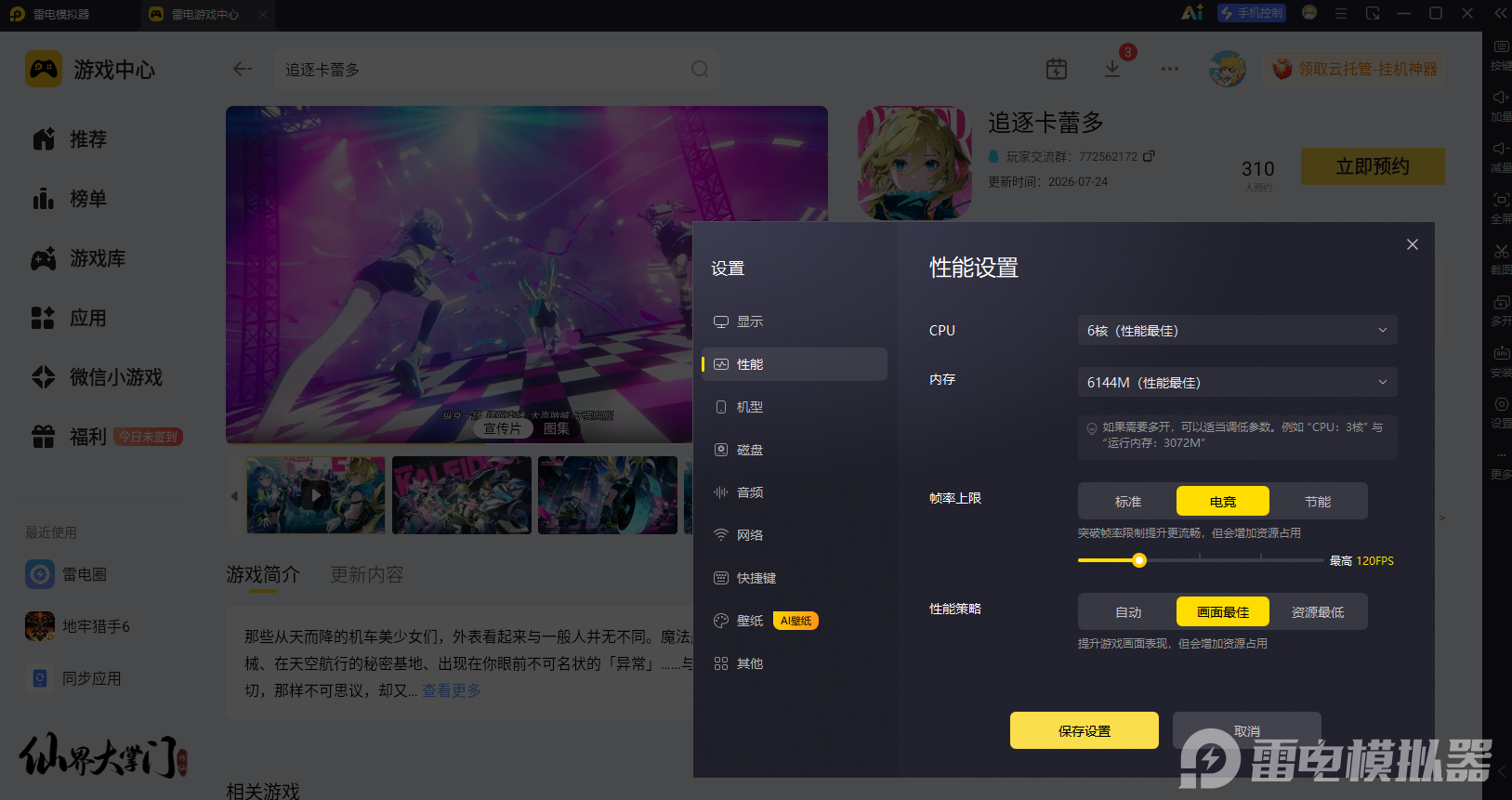Click the FPS limit slider handle
This screenshot has height=800, width=1512.
click(x=1139, y=560)
